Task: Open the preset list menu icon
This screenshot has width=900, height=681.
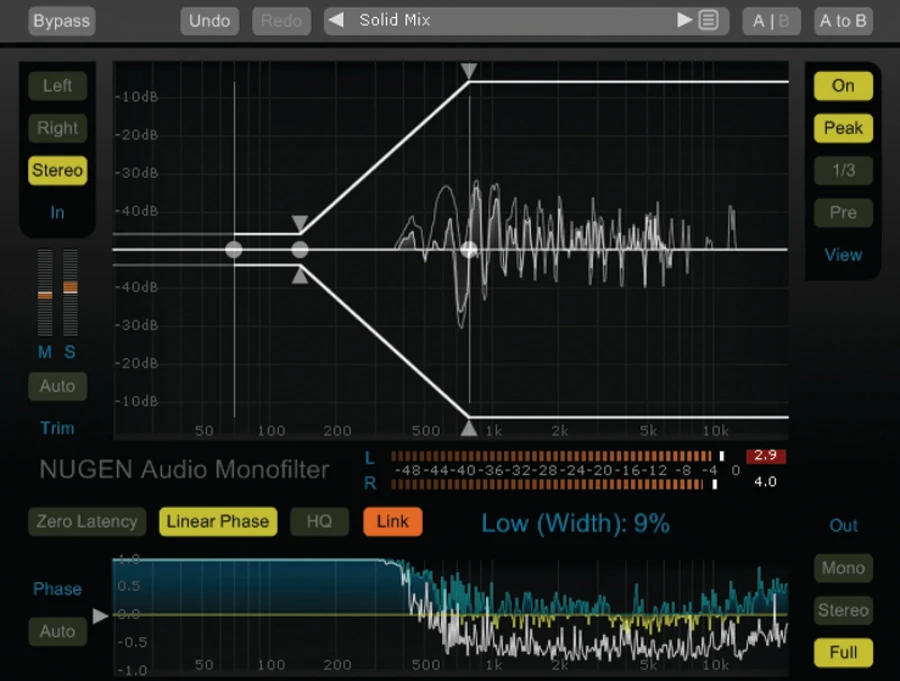Action: [709, 21]
